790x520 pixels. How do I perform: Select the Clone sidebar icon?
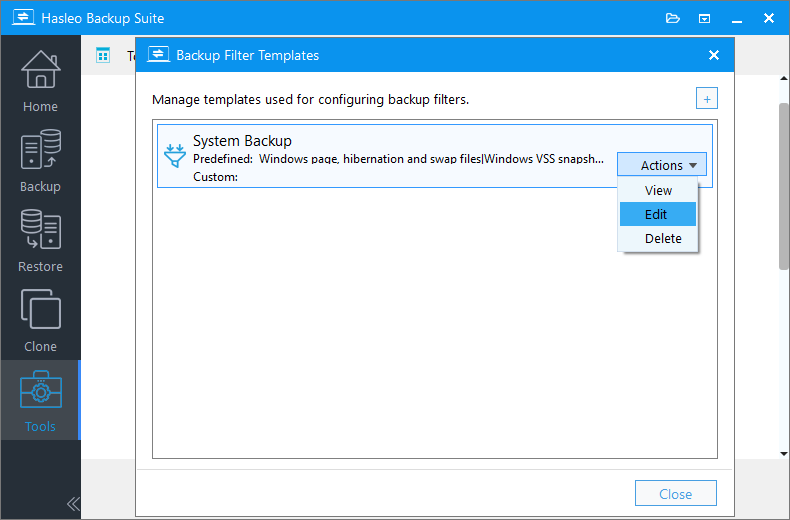click(x=40, y=320)
